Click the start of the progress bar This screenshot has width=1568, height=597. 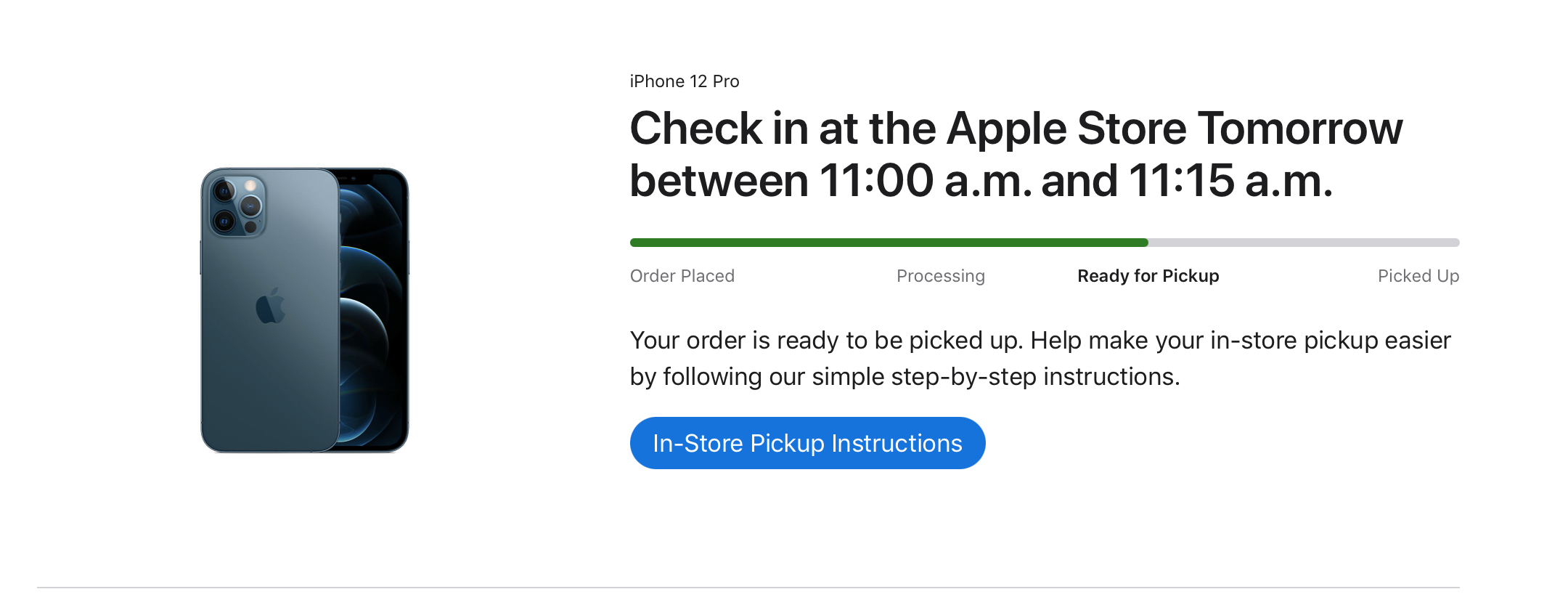point(635,242)
